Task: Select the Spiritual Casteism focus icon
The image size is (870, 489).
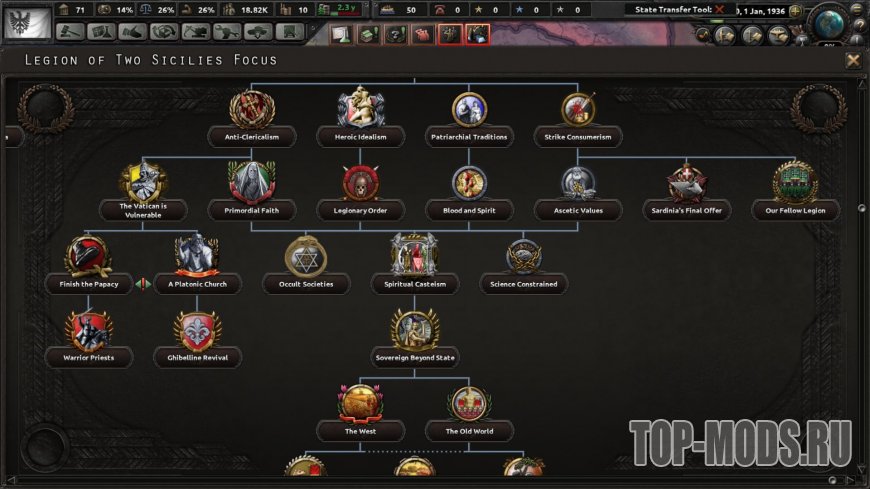Action: (x=414, y=255)
